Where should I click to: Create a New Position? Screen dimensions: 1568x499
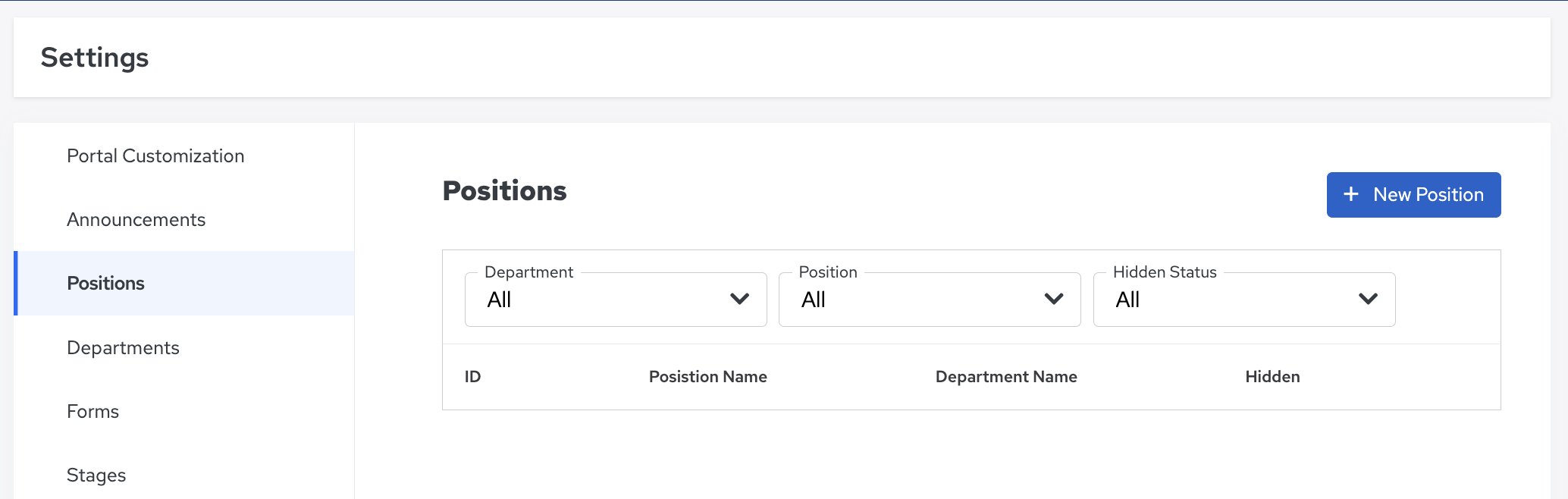(x=1413, y=195)
